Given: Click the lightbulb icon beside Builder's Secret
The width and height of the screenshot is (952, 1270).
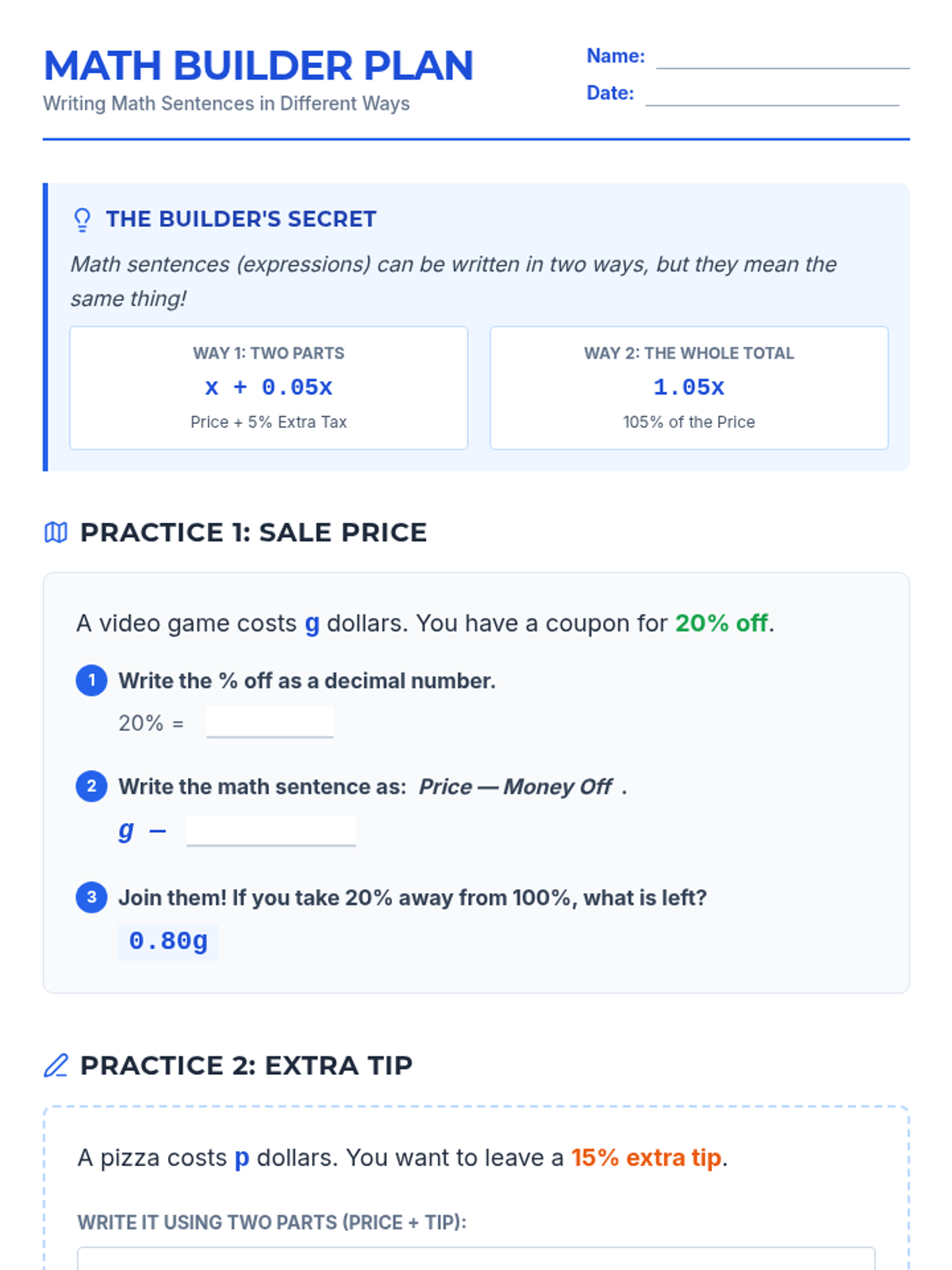Looking at the screenshot, I should coord(82,220).
